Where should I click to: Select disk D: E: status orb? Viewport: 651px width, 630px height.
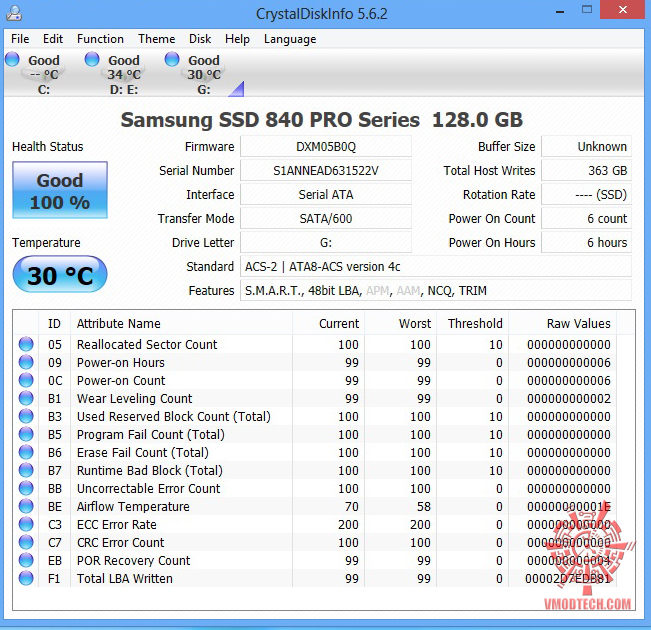[92, 59]
